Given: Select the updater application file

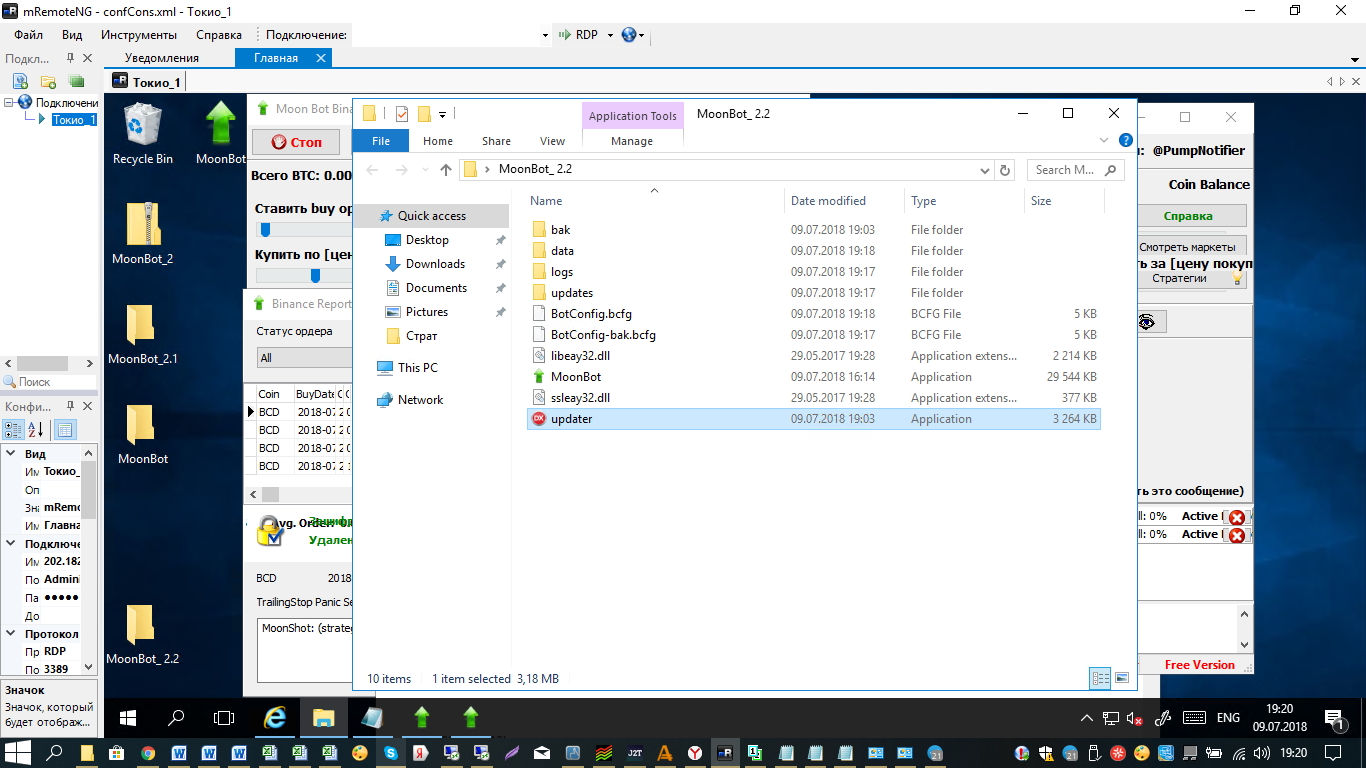Looking at the screenshot, I should [571, 419].
